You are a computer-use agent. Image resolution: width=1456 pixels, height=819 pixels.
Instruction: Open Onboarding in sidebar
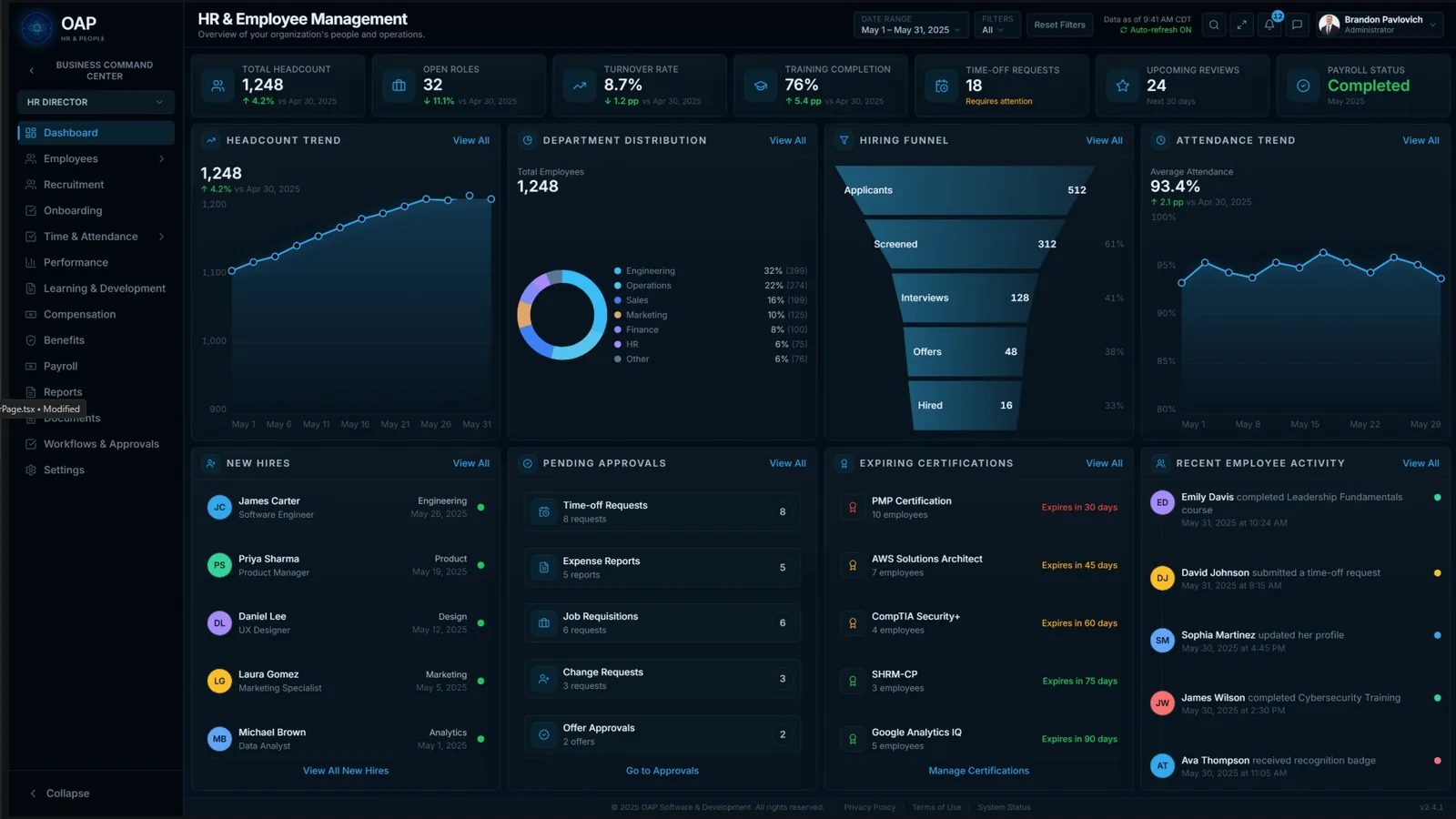pyautogui.click(x=96, y=211)
